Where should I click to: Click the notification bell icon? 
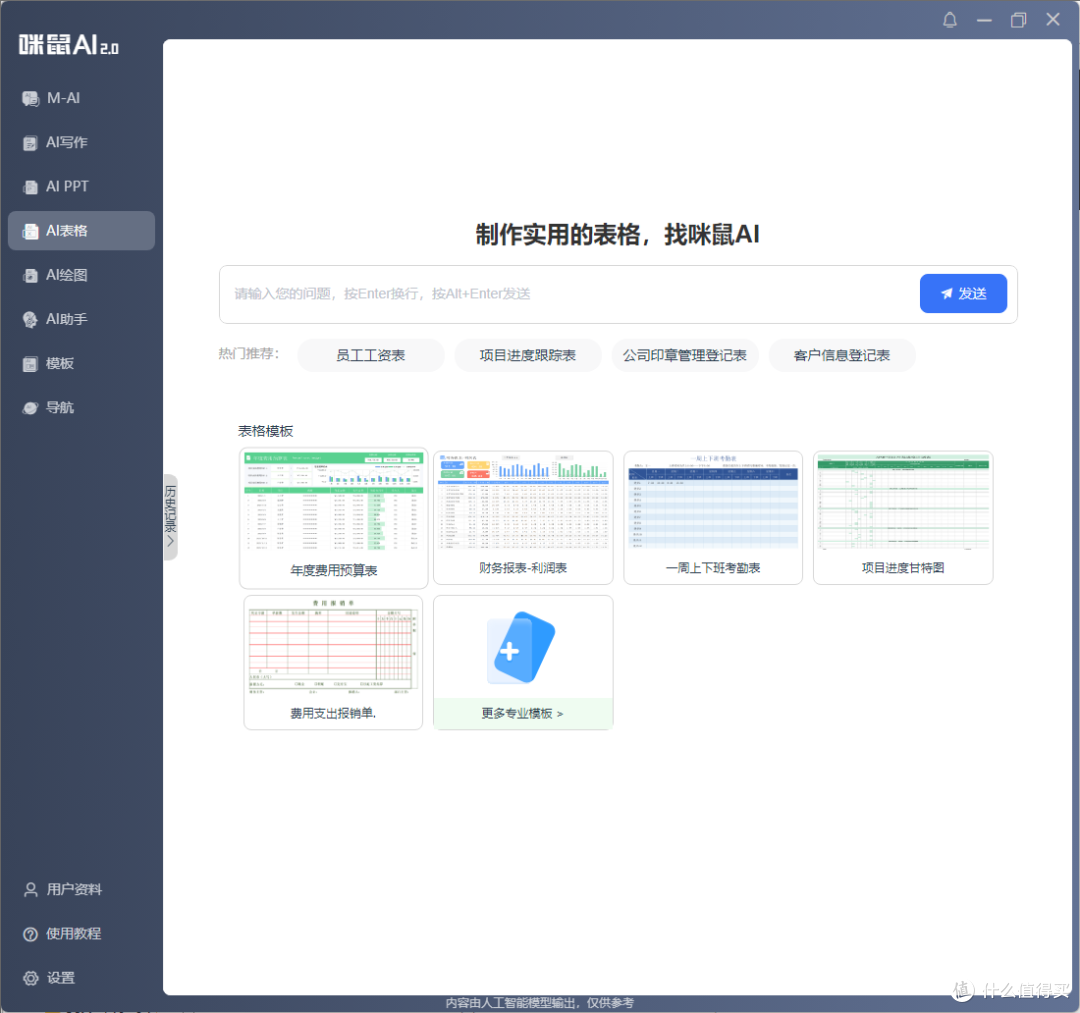click(x=950, y=20)
